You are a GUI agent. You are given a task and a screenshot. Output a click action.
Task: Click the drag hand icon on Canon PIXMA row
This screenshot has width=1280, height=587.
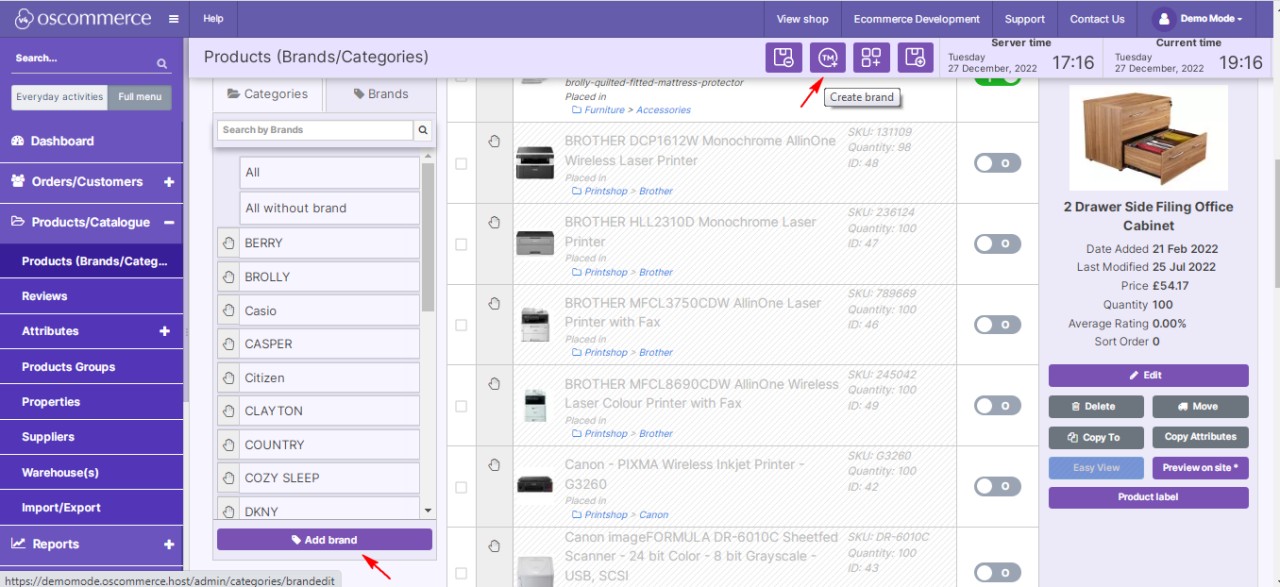(494, 465)
